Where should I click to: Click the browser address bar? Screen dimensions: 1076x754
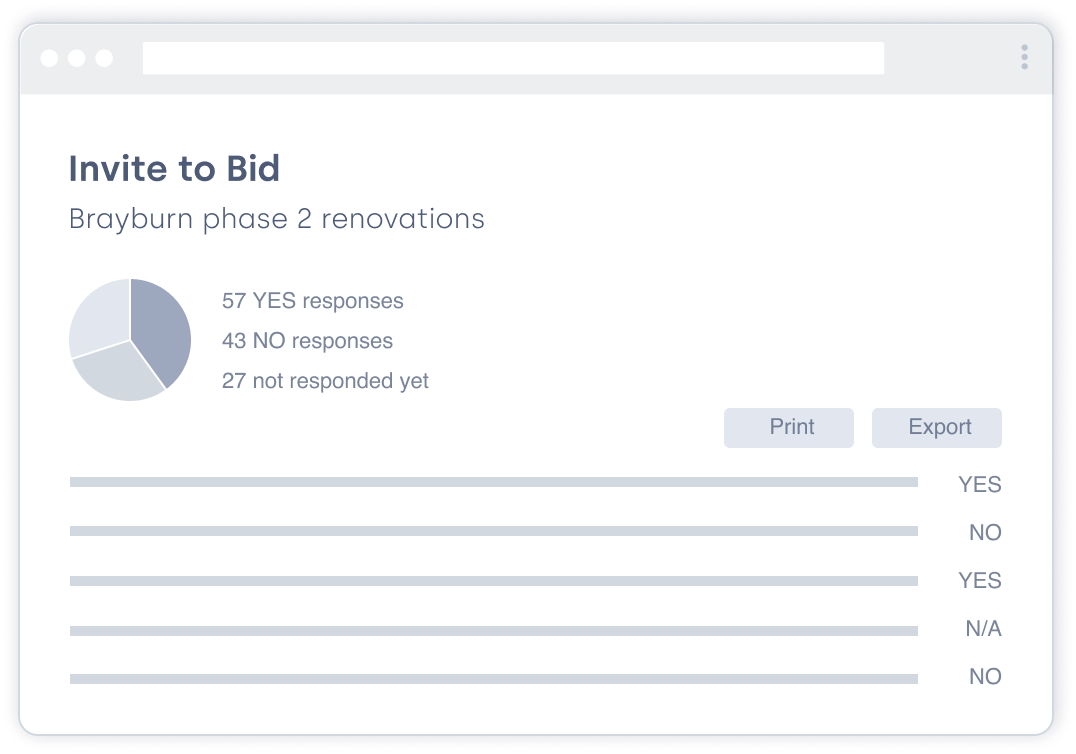click(513, 58)
